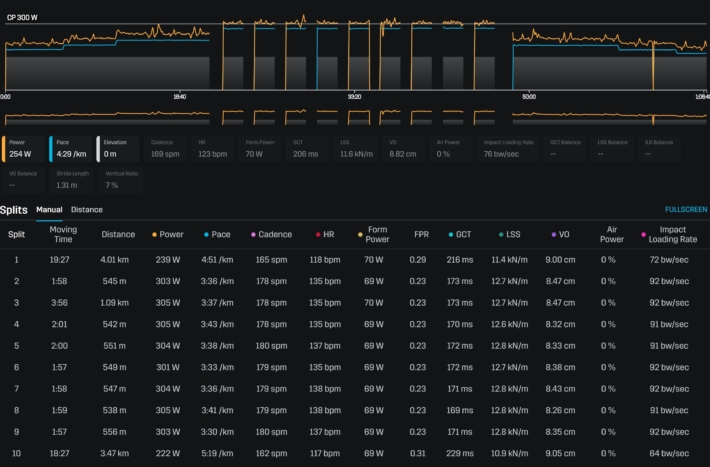Disable the Elevation metric tile
This screenshot has height=467, width=710.
[120, 149]
